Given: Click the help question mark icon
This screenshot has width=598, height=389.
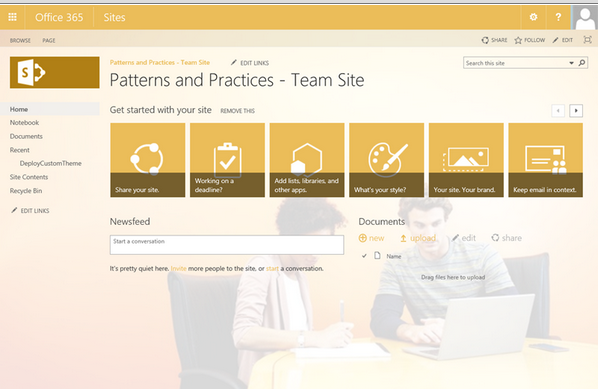Looking at the screenshot, I should coord(558,17).
